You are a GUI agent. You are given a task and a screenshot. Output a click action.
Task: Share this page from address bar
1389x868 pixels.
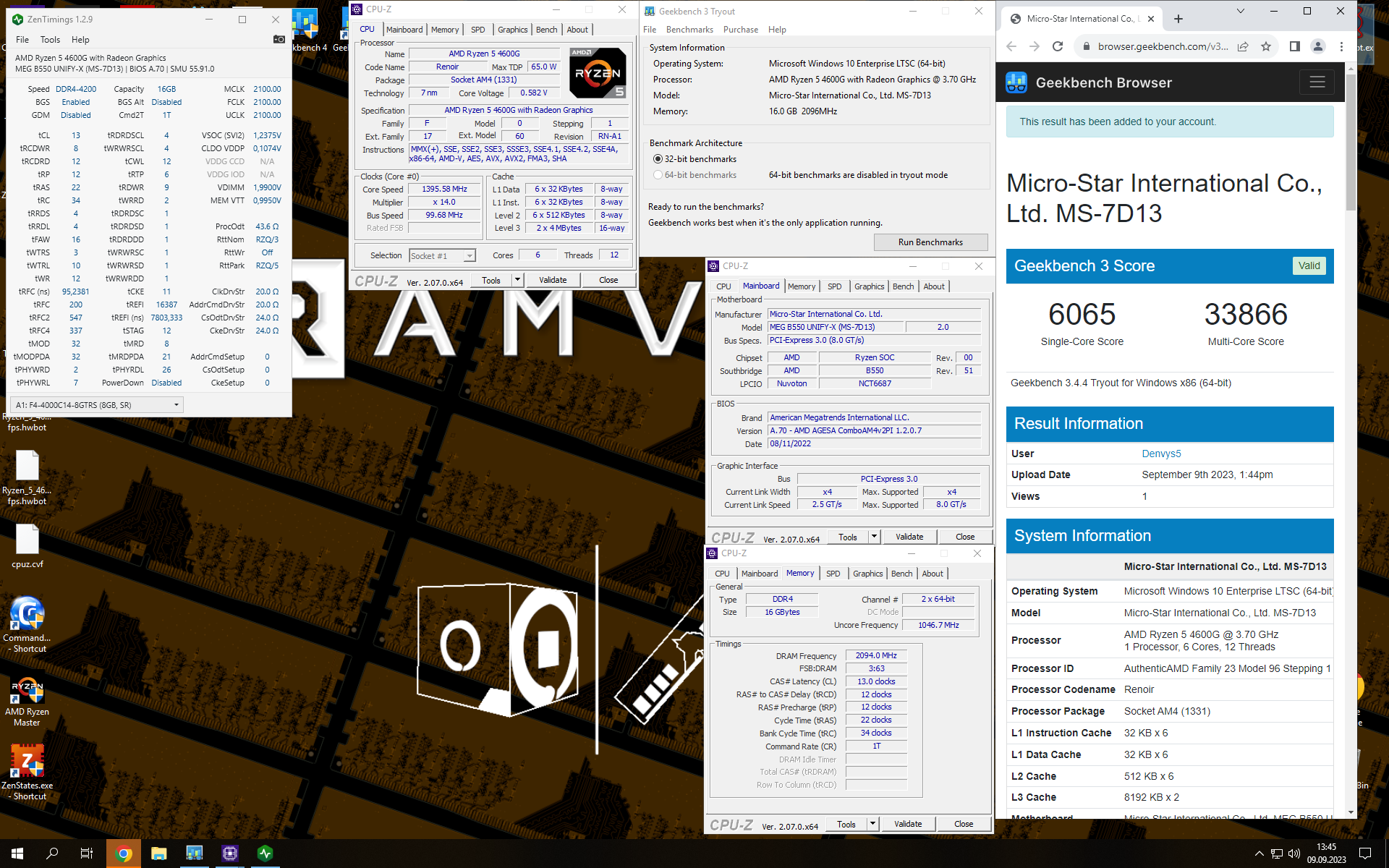pyautogui.click(x=1243, y=46)
